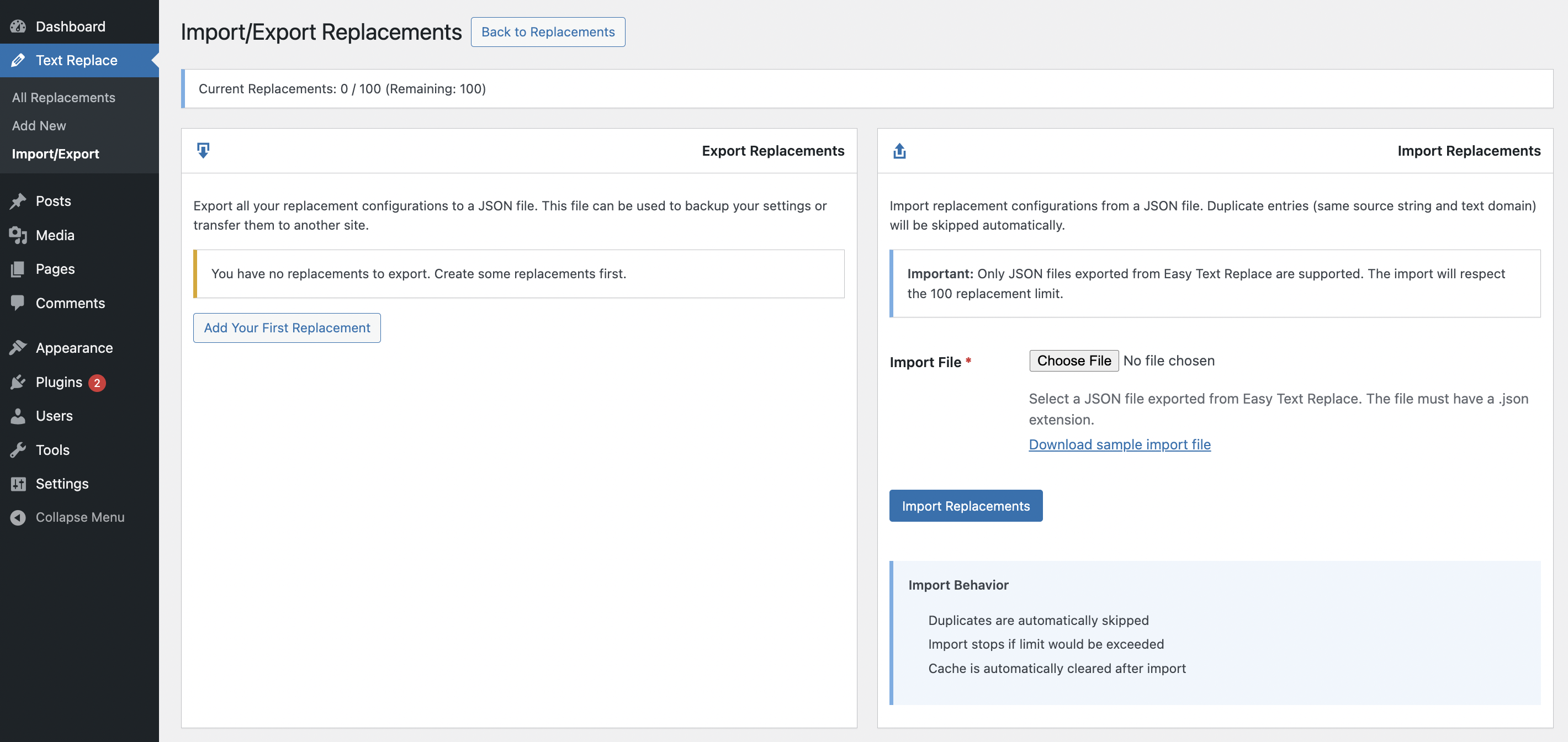Select the Appearance paintbrush icon
This screenshot has width=1568, height=742.
click(18, 348)
